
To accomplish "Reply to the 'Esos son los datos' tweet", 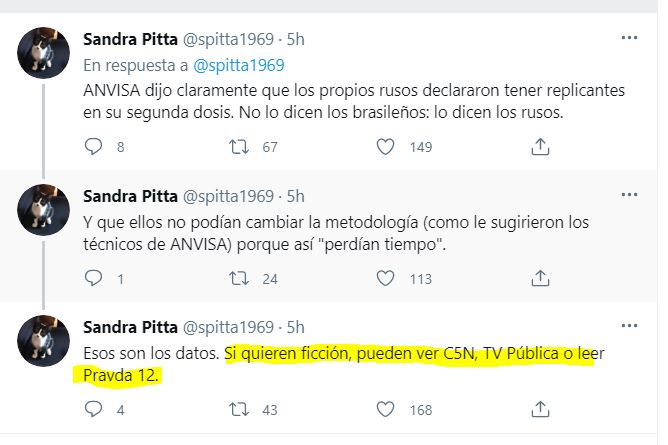I will click(x=94, y=409).
